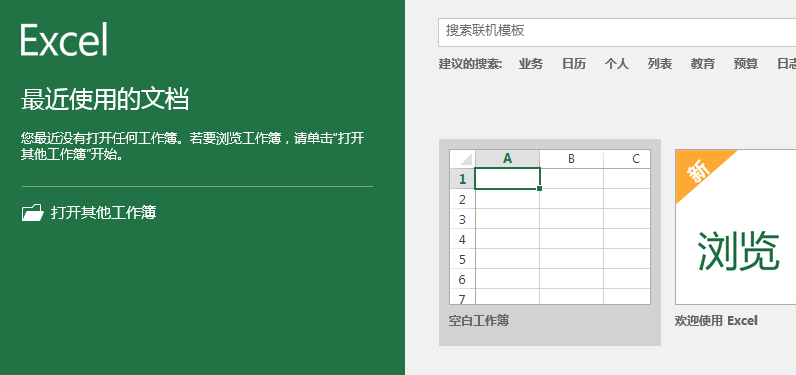Open the 欢迎使用 Excel tour template
The height and width of the screenshot is (375, 796).
tap(736, 227)
